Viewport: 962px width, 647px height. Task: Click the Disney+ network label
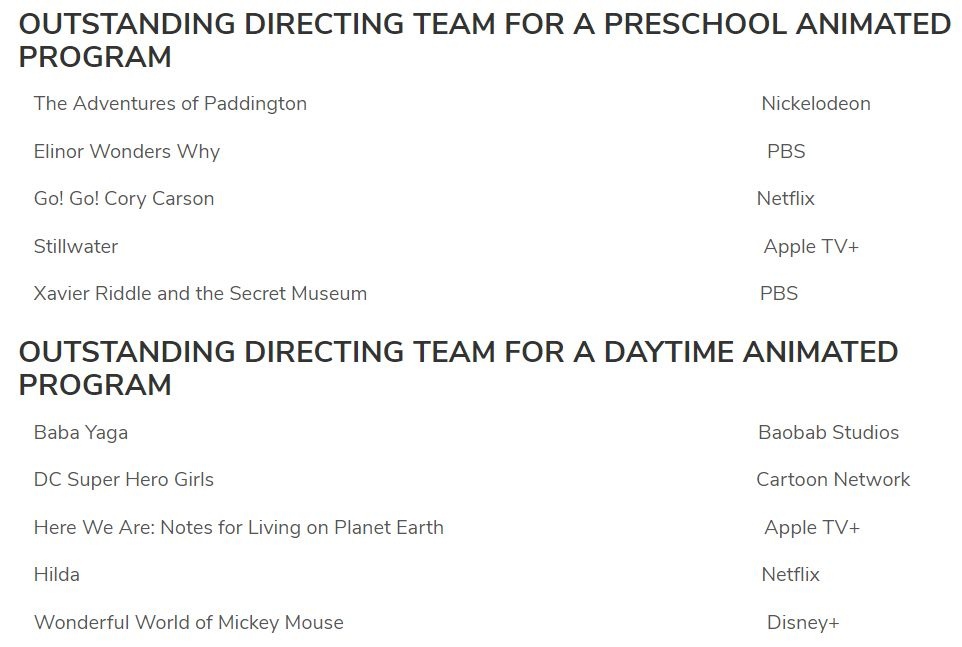pyautogui.click(x=803, y=623)
